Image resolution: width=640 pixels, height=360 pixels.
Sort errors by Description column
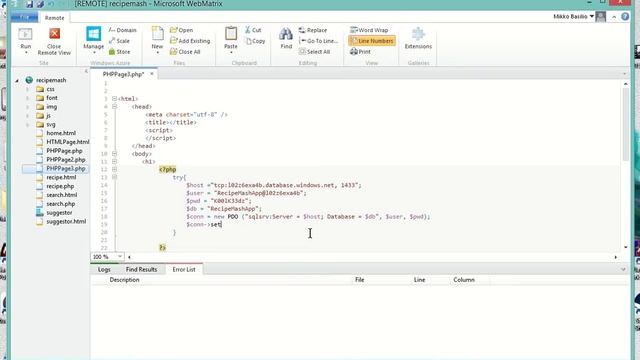(x=124, y=280)
